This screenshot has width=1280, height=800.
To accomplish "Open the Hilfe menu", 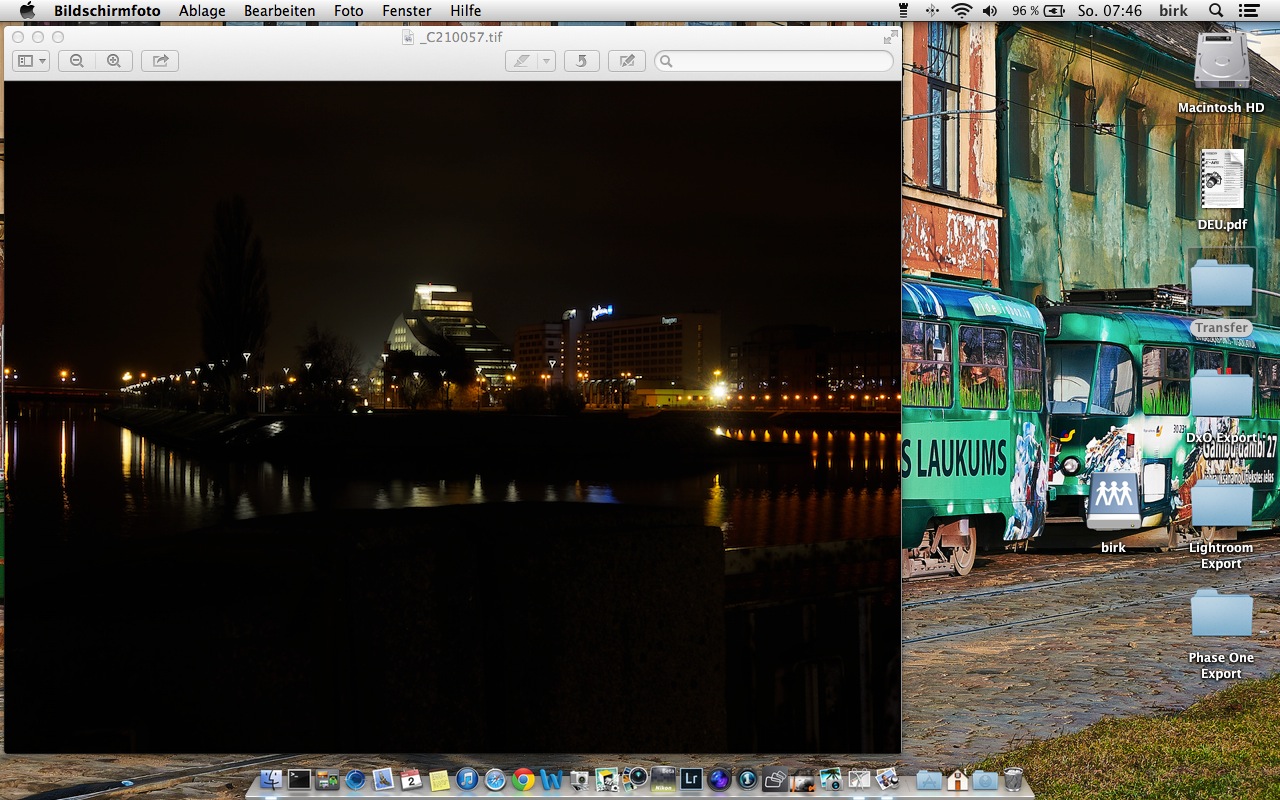I will [x=466, y=11].
